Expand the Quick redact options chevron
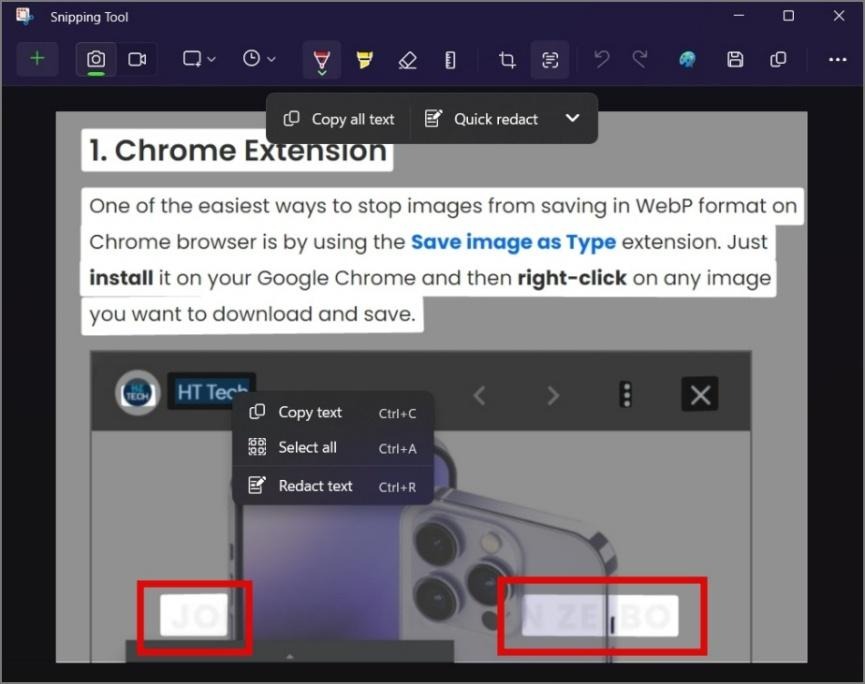865x684 pixels. point(573,118)
